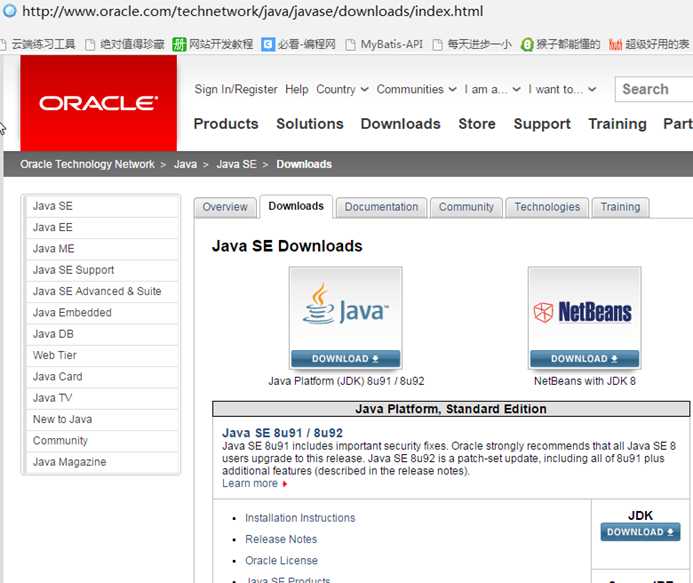Viewport: 693px width, 583px height.
Task: Open Java SE Support sidebar link
Action: (102, 270)
